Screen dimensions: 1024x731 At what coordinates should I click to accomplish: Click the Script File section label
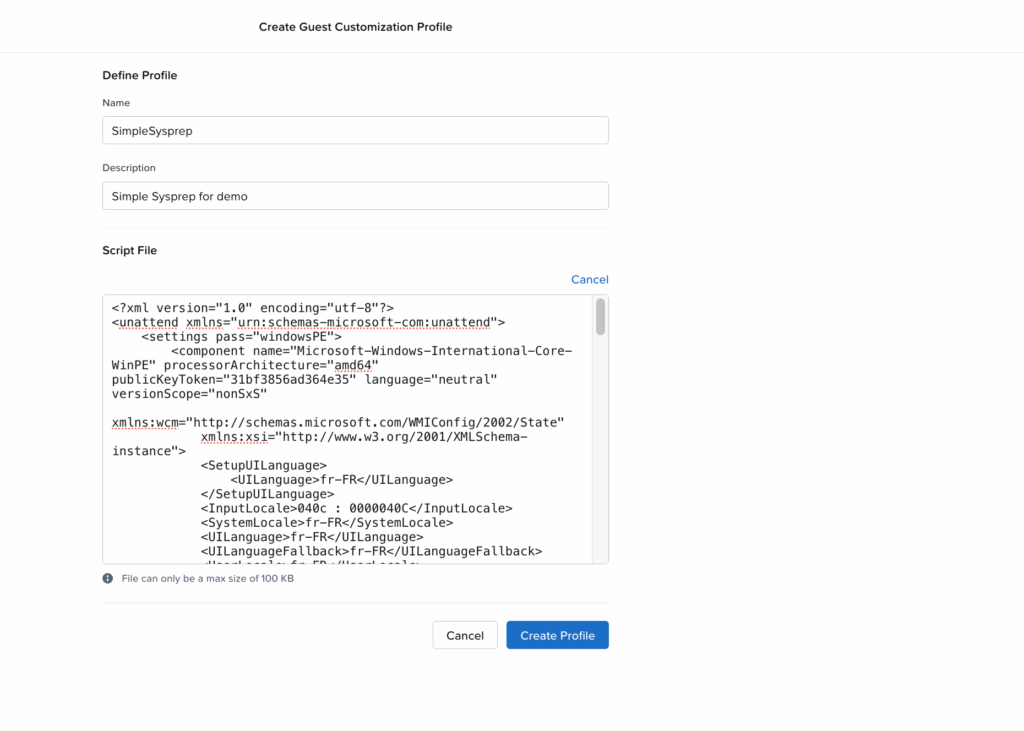coord(129,250)
